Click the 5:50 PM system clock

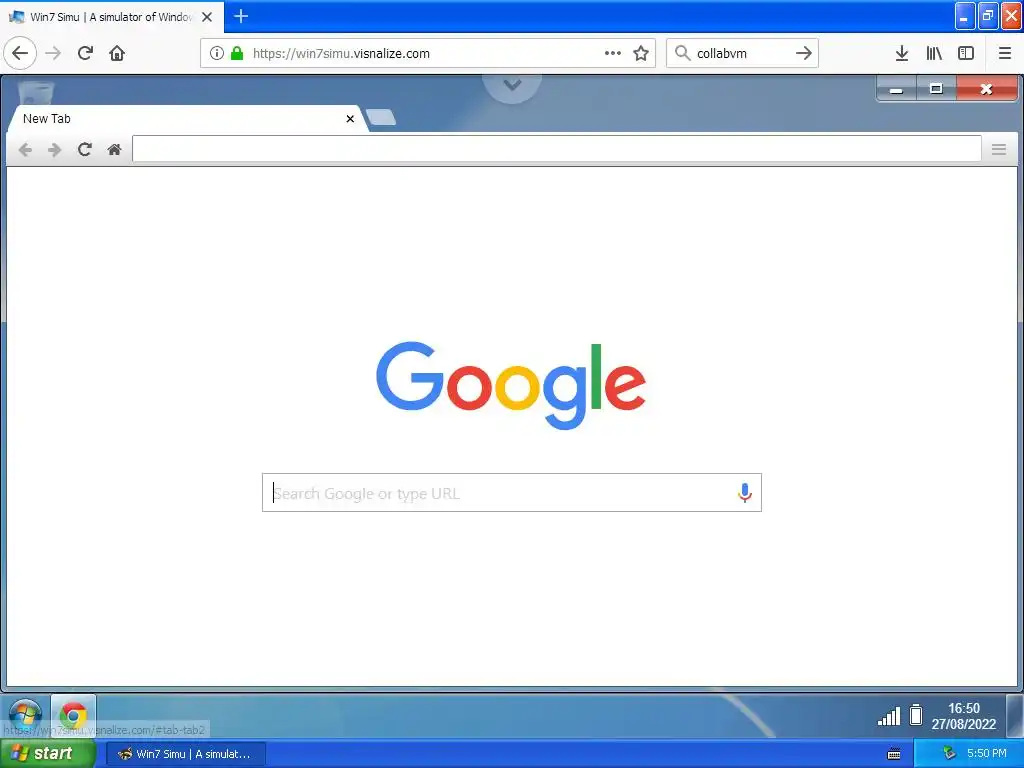click(986, 754)
